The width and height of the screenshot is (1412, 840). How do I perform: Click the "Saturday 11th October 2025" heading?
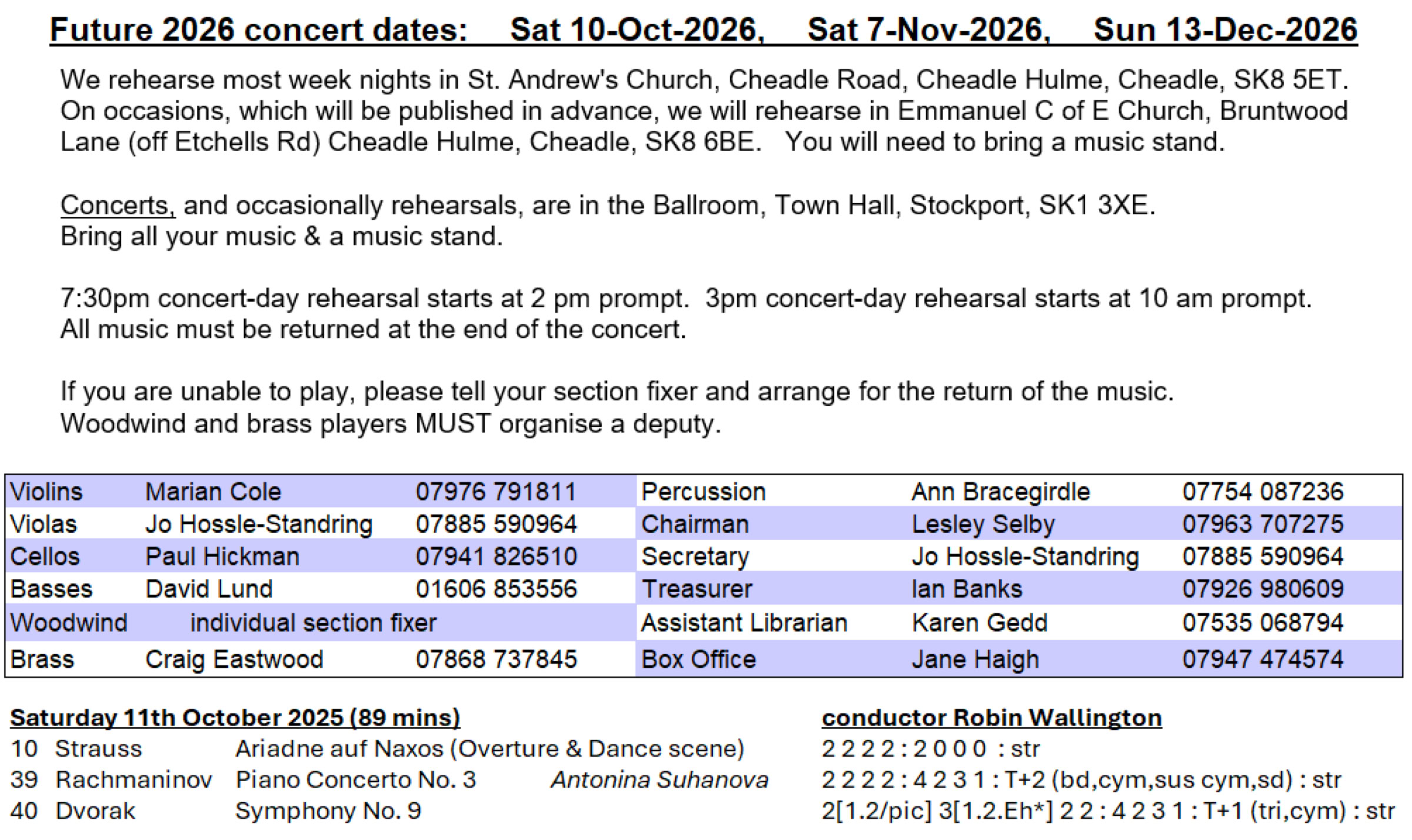tap(235, 718)
